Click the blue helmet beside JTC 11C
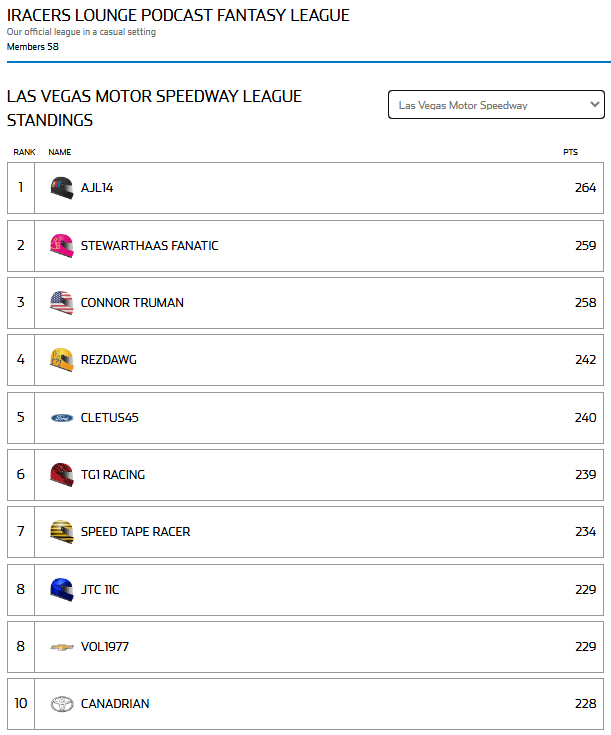This screenshot has height=735, width=611. pyautogui.click(x=62, y=590)
